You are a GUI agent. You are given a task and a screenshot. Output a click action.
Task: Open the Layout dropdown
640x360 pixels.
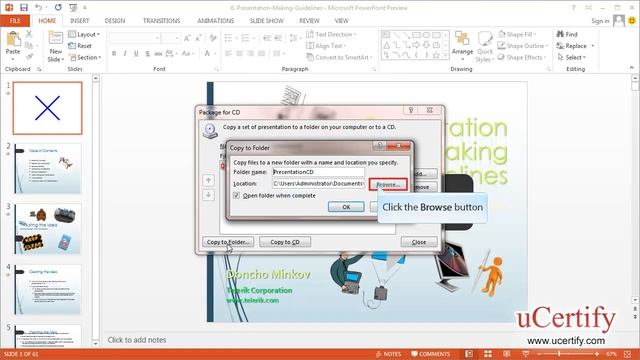pyautogui.click(x=84, y=34)
